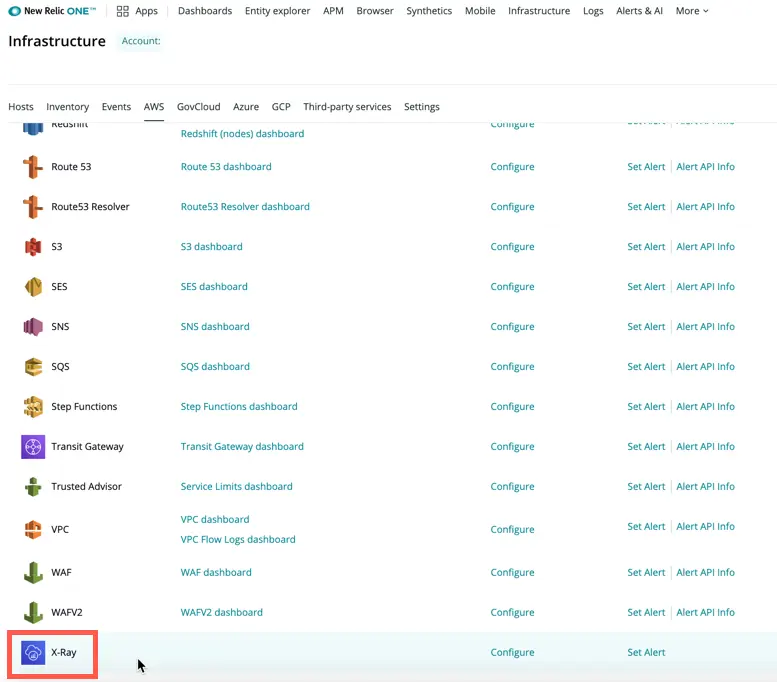This screenshot has height=682, width=777.
Task: Click the Transit Gateway service name text
Action: (87, 447)
